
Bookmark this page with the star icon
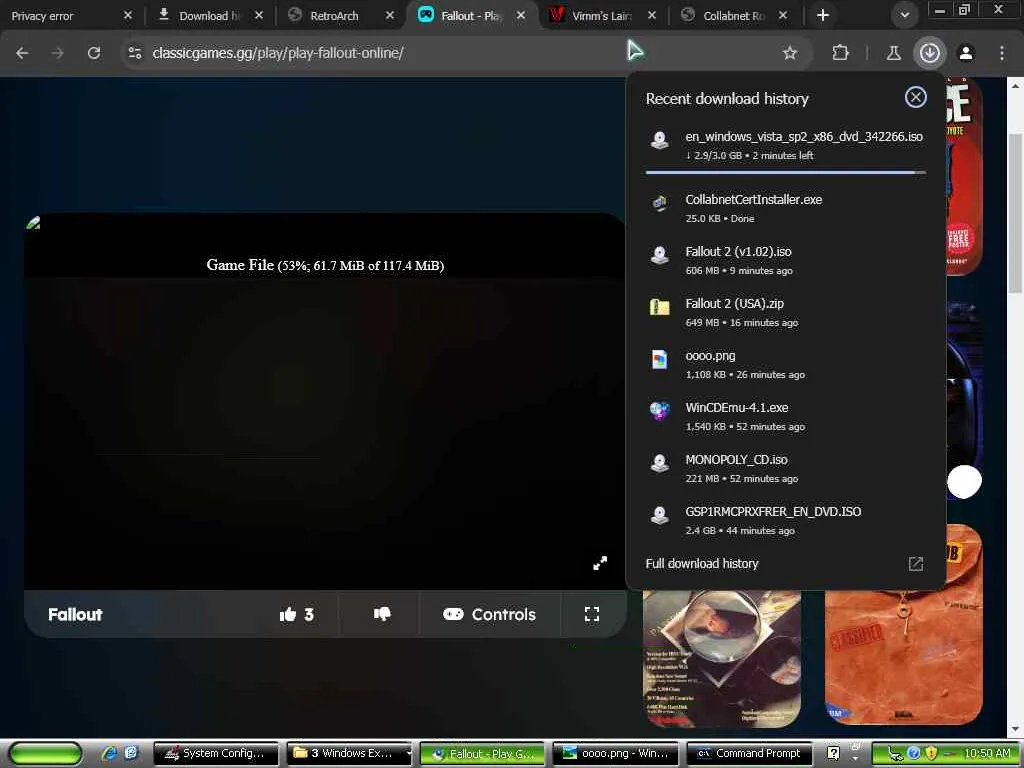click(x=790, y=53)
